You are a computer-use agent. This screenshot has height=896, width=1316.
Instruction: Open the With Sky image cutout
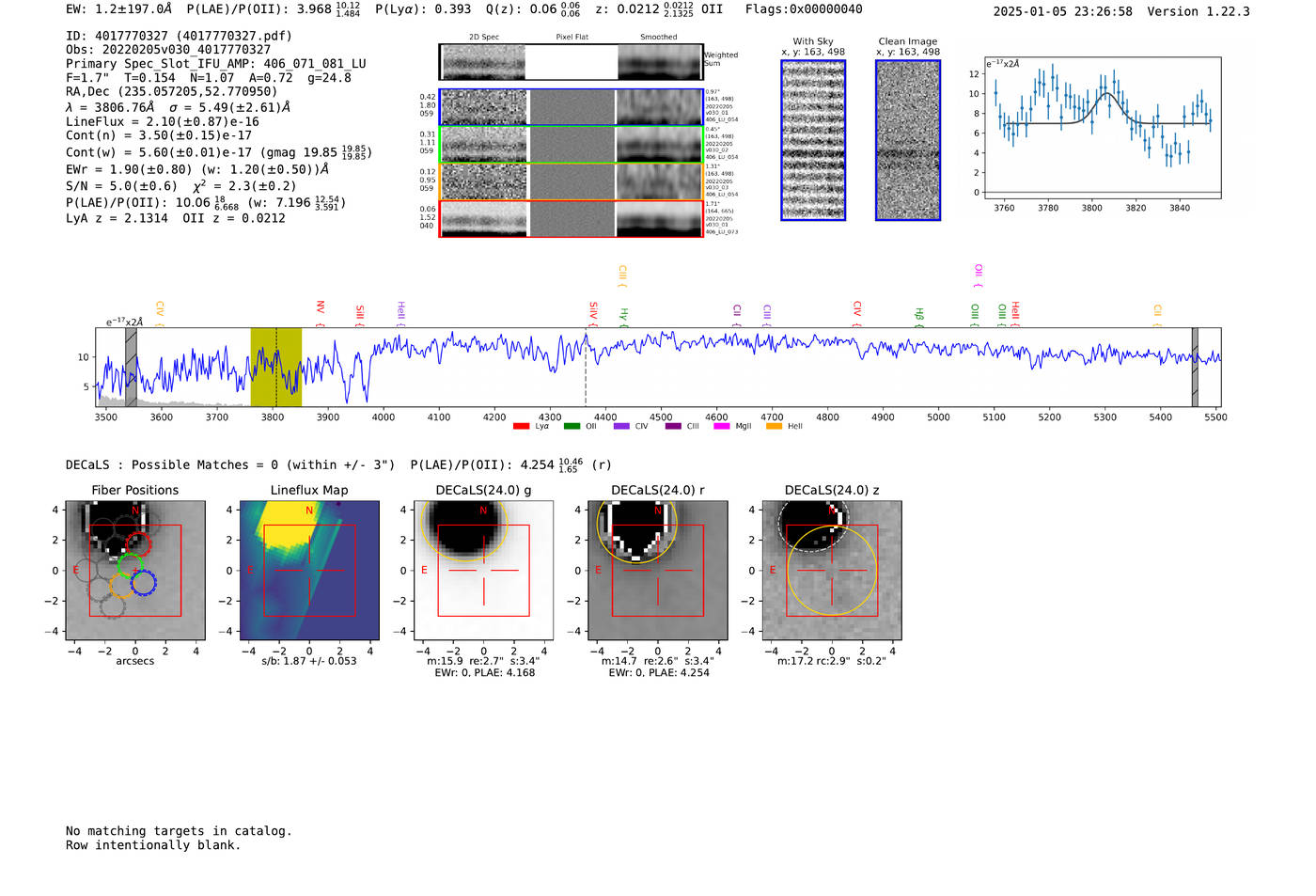click(x=813, y=140)
